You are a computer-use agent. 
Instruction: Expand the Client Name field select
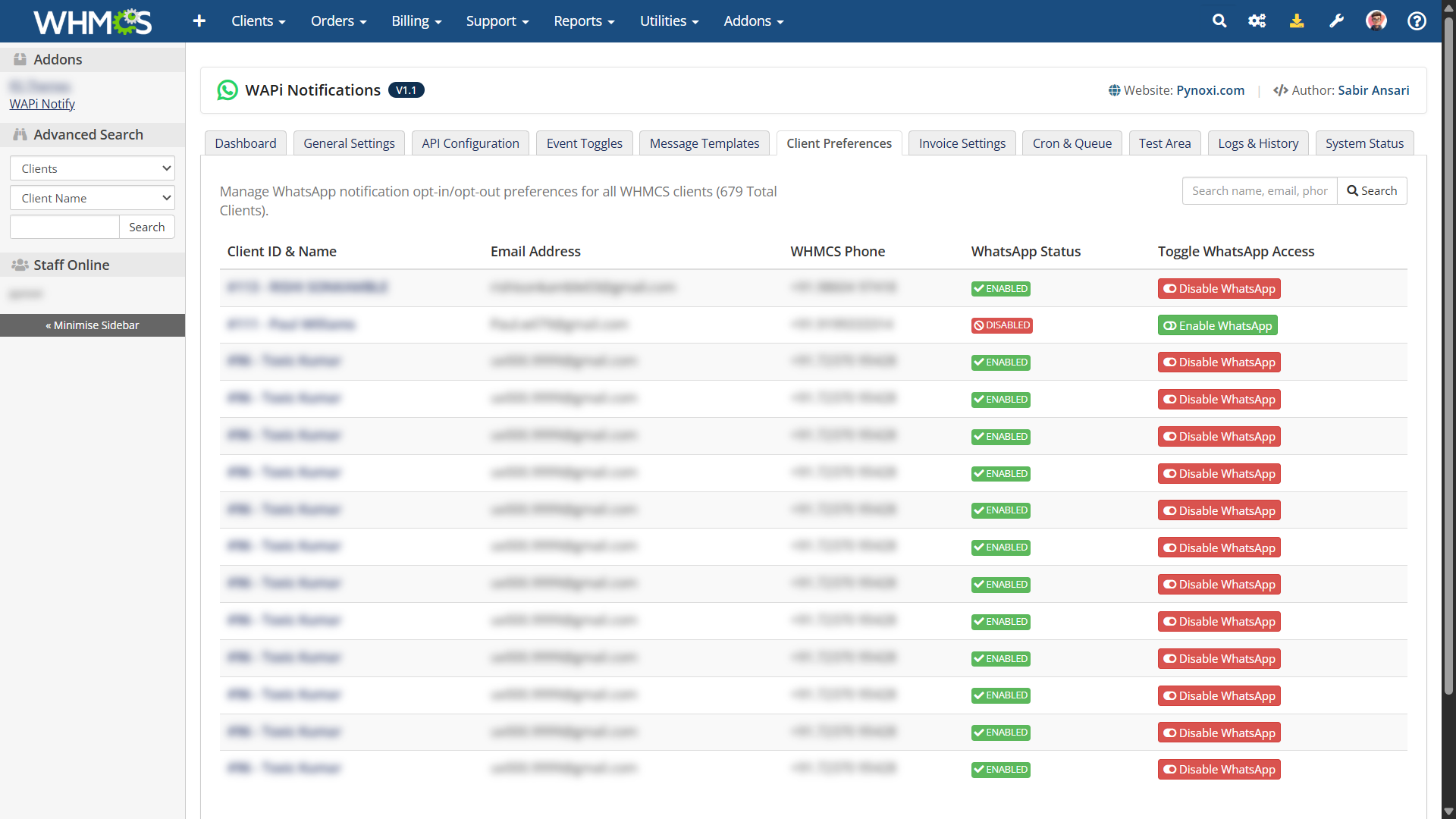[x=93, y=198]
